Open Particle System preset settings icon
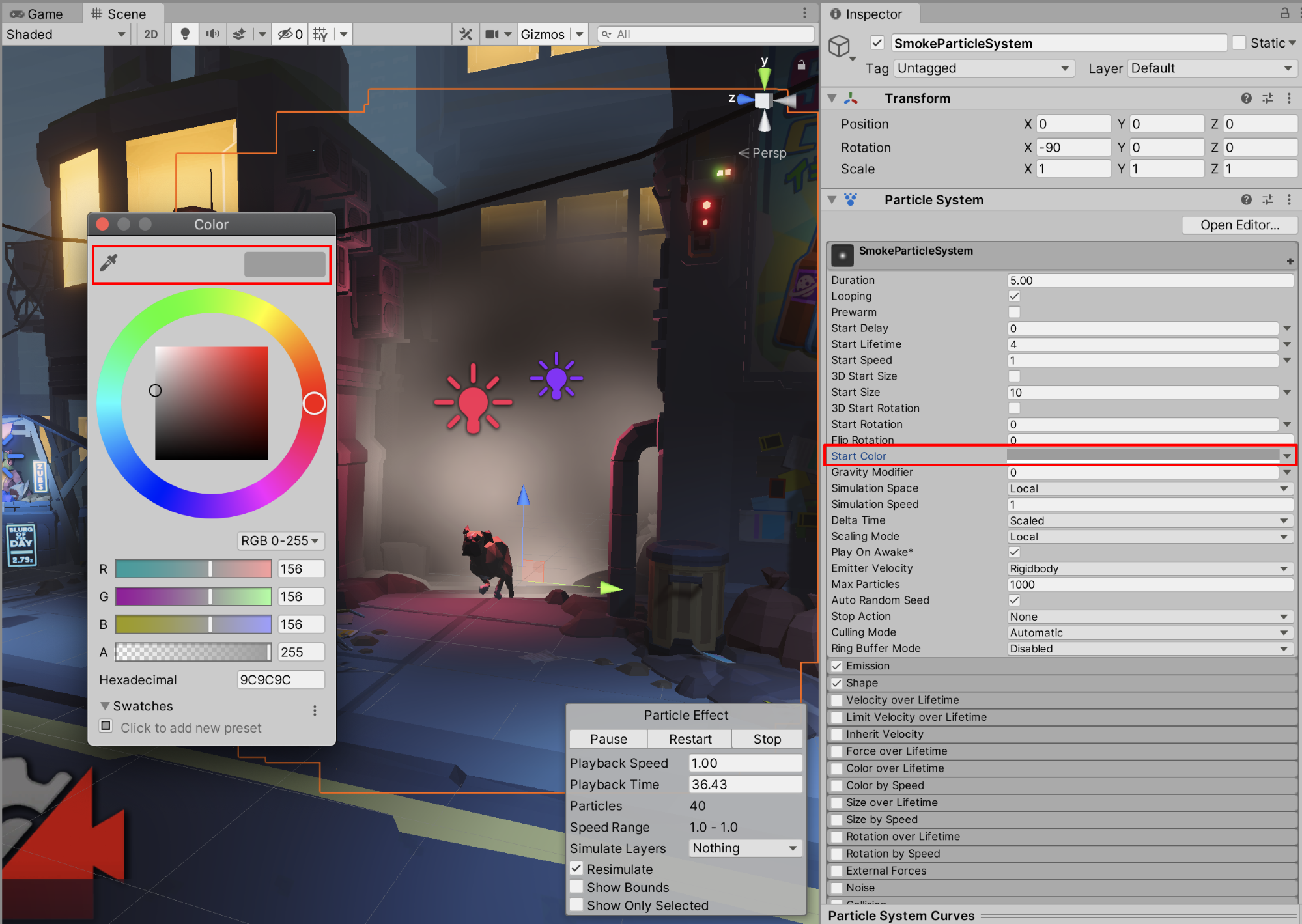Screen dimensions: 1302x924 pyautogui.click(x=1267, y=200)
